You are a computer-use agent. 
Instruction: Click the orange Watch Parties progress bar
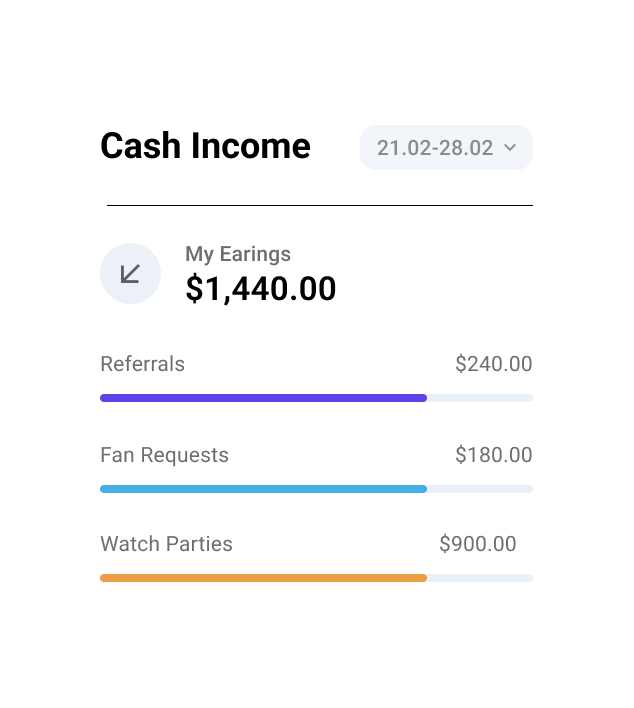263,578
